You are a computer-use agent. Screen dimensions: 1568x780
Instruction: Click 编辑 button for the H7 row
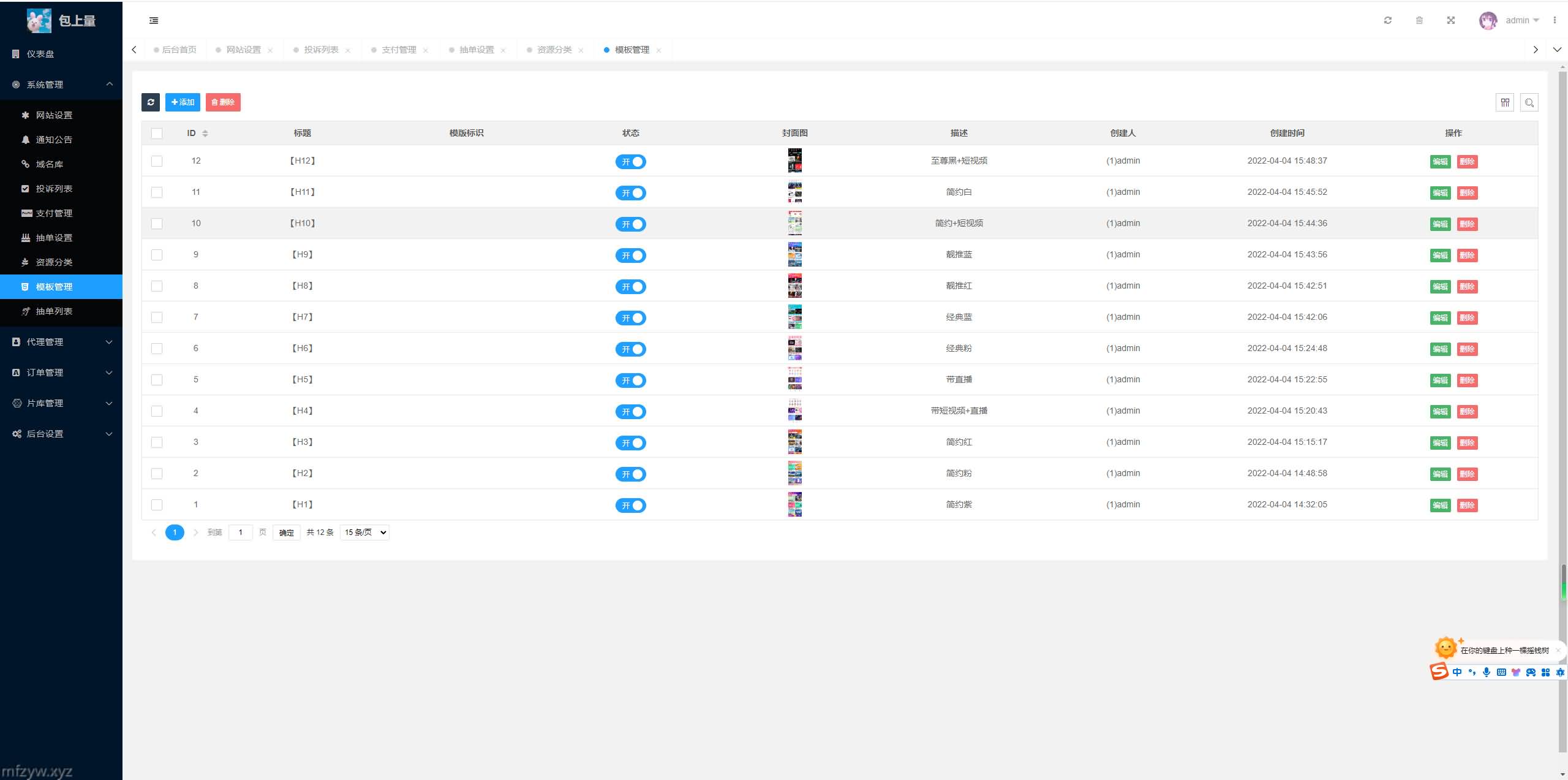1440,318
